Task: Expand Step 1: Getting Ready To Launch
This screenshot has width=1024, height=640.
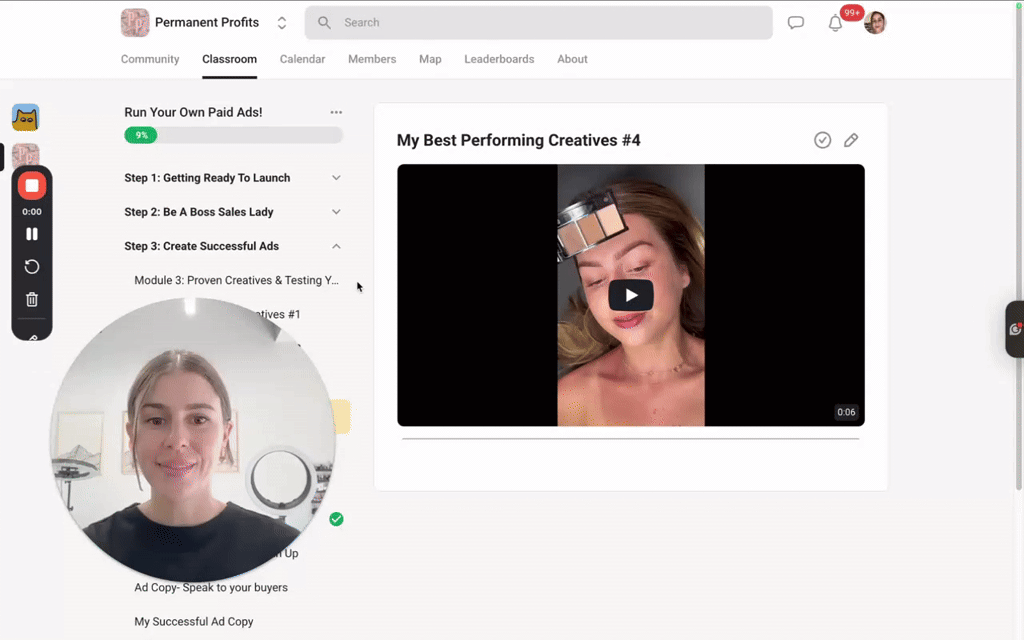Action: (336, 177)
